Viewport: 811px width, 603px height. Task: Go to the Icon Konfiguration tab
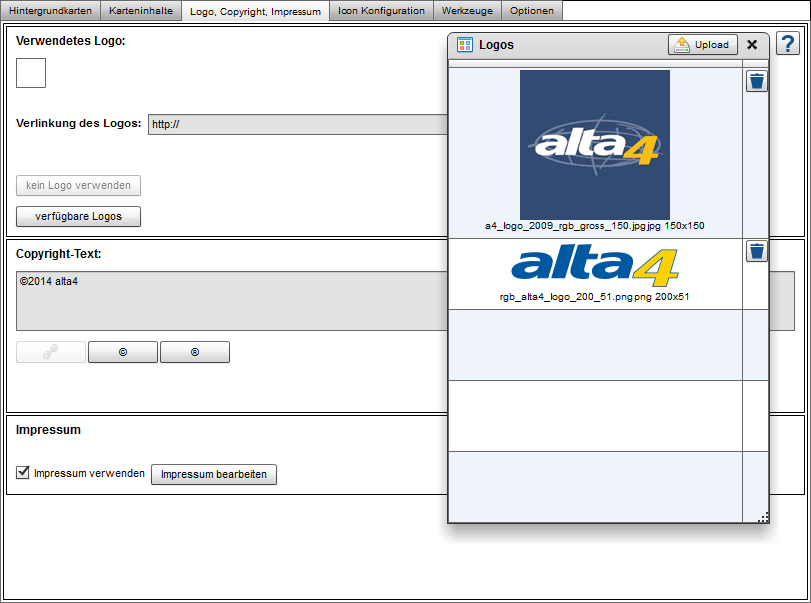(x=381, y=10)
